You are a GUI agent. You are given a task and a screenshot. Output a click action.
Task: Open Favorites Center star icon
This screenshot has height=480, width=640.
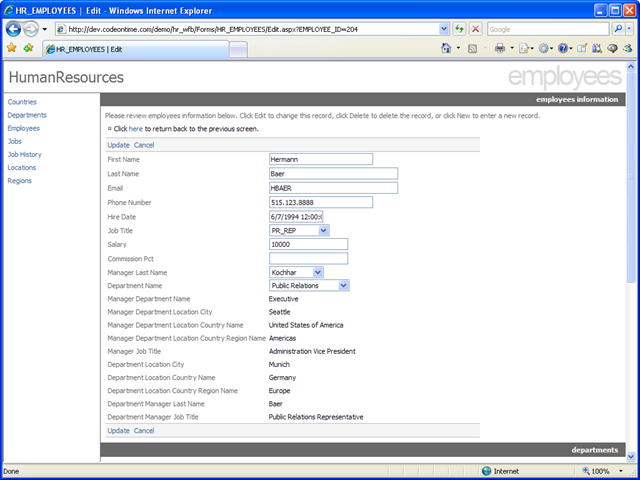coord(11,48)
